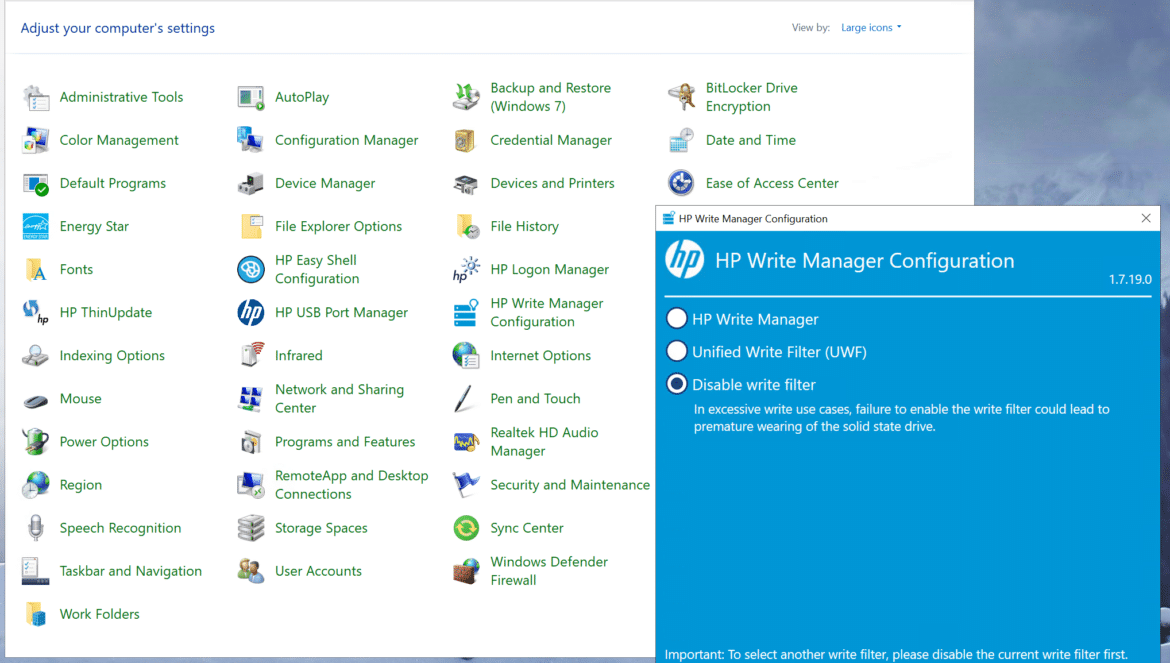Open RemoteApp and Desktop Connections link

[x=351, y=485]
